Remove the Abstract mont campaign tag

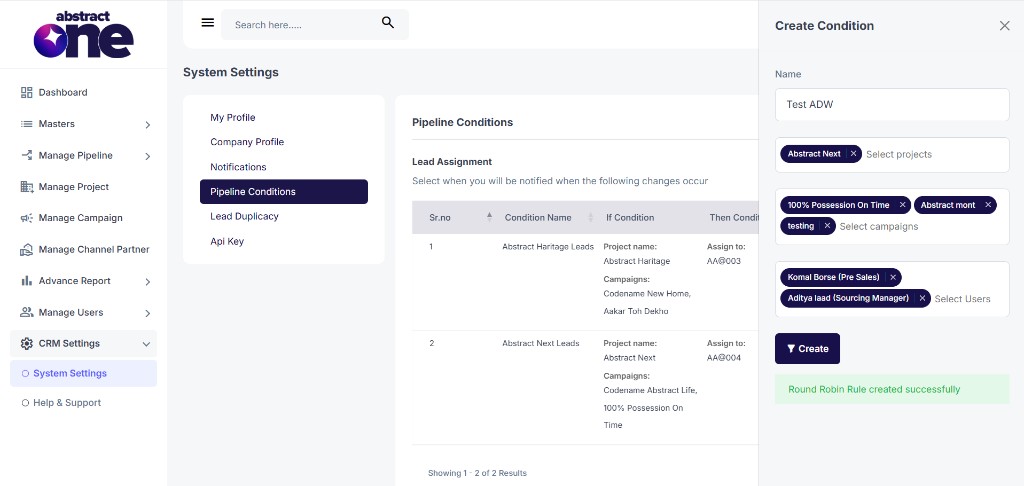point(987,205)
